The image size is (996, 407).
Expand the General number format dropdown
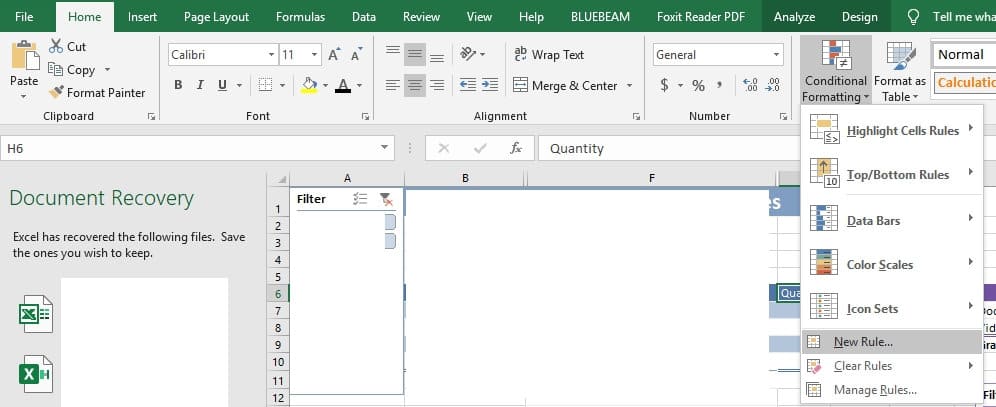[x=776, y=55]
